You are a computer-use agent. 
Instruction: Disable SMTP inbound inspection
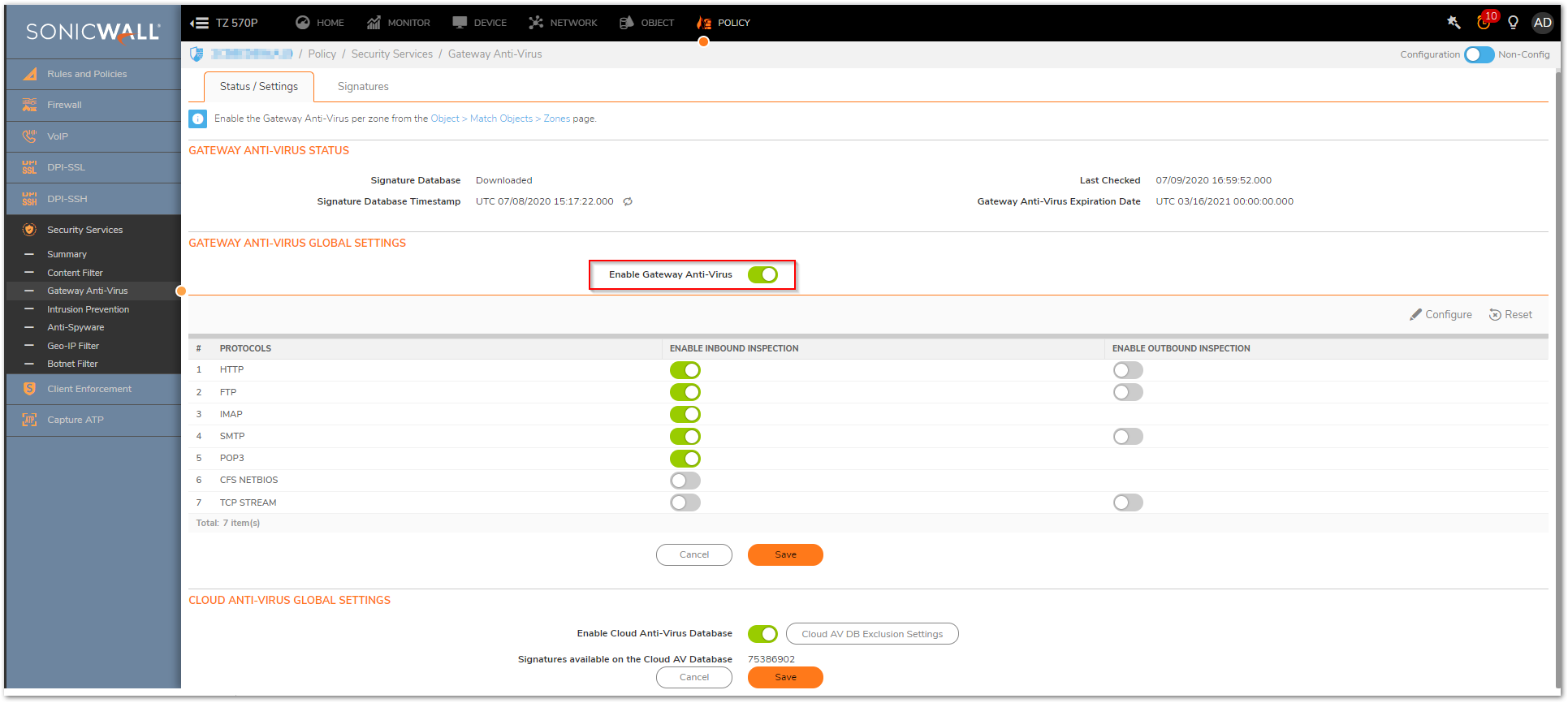[x=685, y=436]
